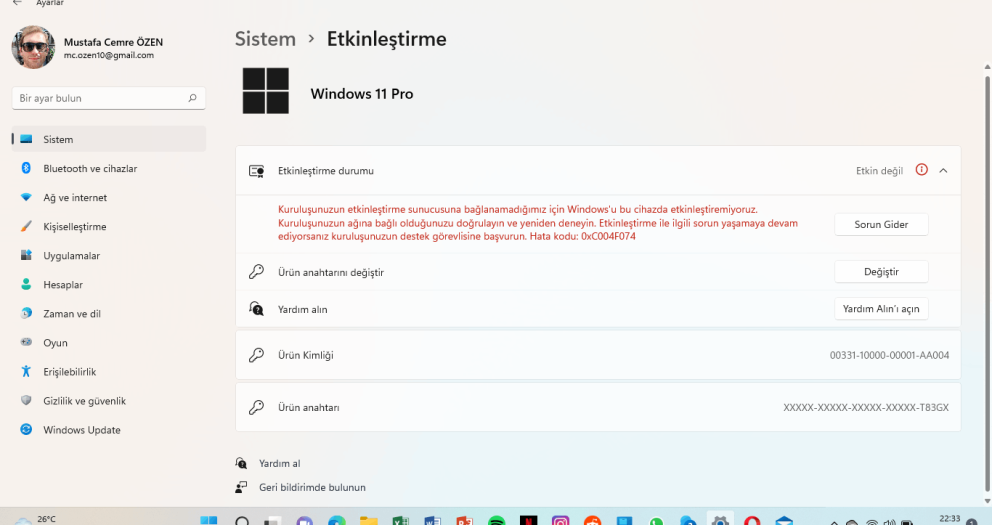Click the Yardım Alın'ı açın button

click(x=881, y=309)
